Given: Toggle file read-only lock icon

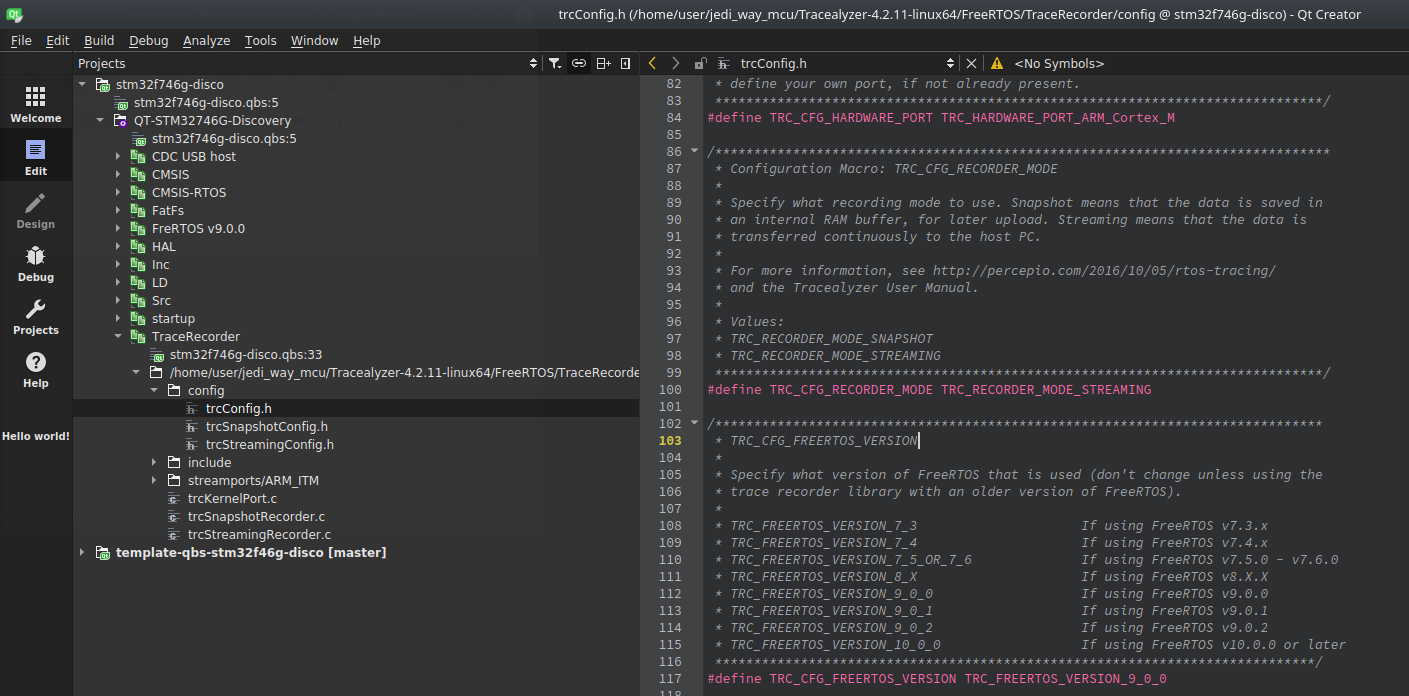Looking at the screenshot, I should (x=700, y=63).
